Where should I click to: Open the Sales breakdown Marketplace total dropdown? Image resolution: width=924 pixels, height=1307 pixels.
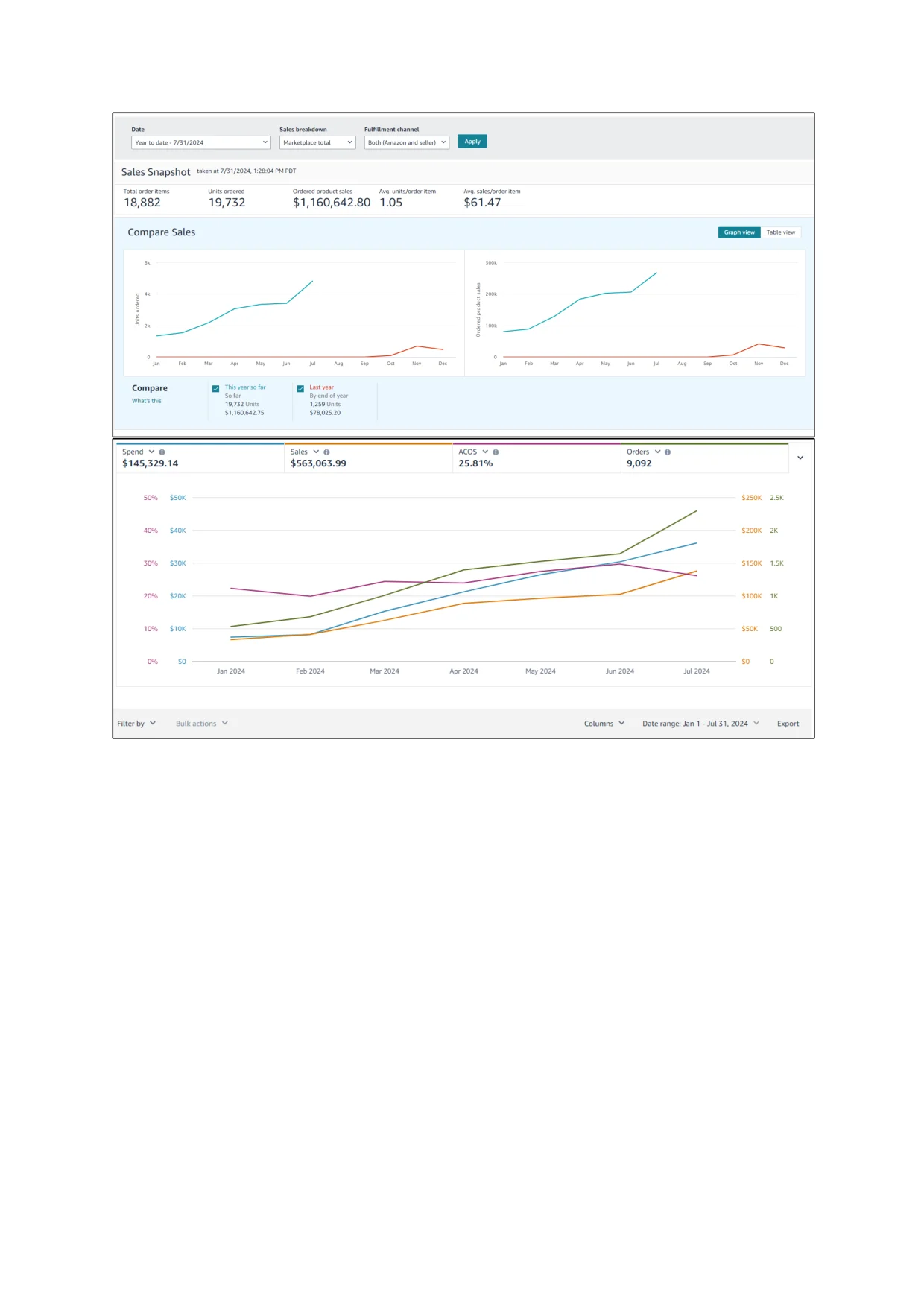click(x=317, y=142)
